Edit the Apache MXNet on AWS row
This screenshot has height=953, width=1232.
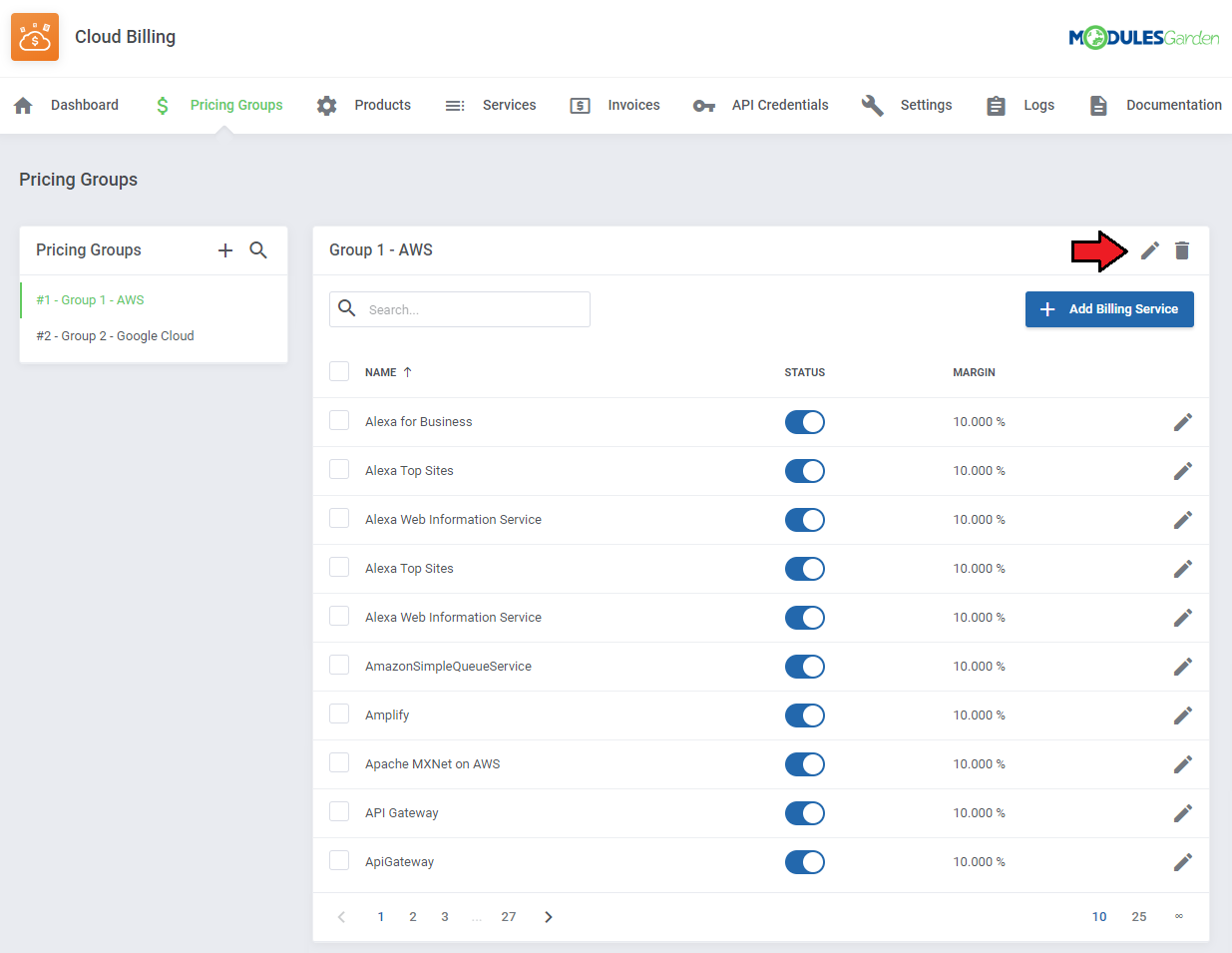tap(1183, 764)
